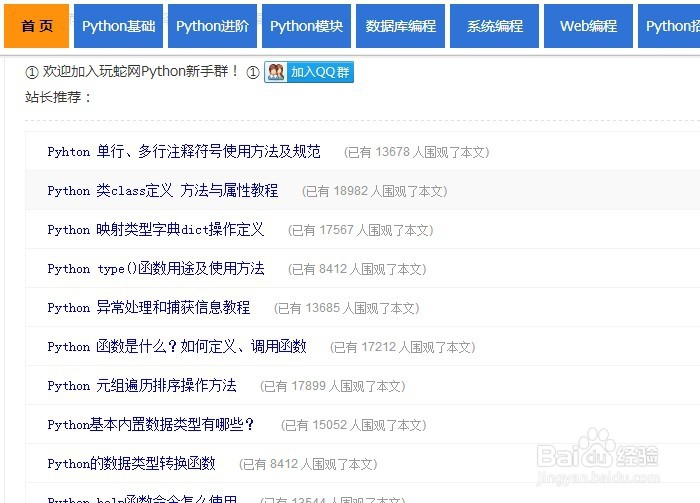700x503 pixels.
Task: Open the 系统编程 tab
Action: click(x=495, y=26)
